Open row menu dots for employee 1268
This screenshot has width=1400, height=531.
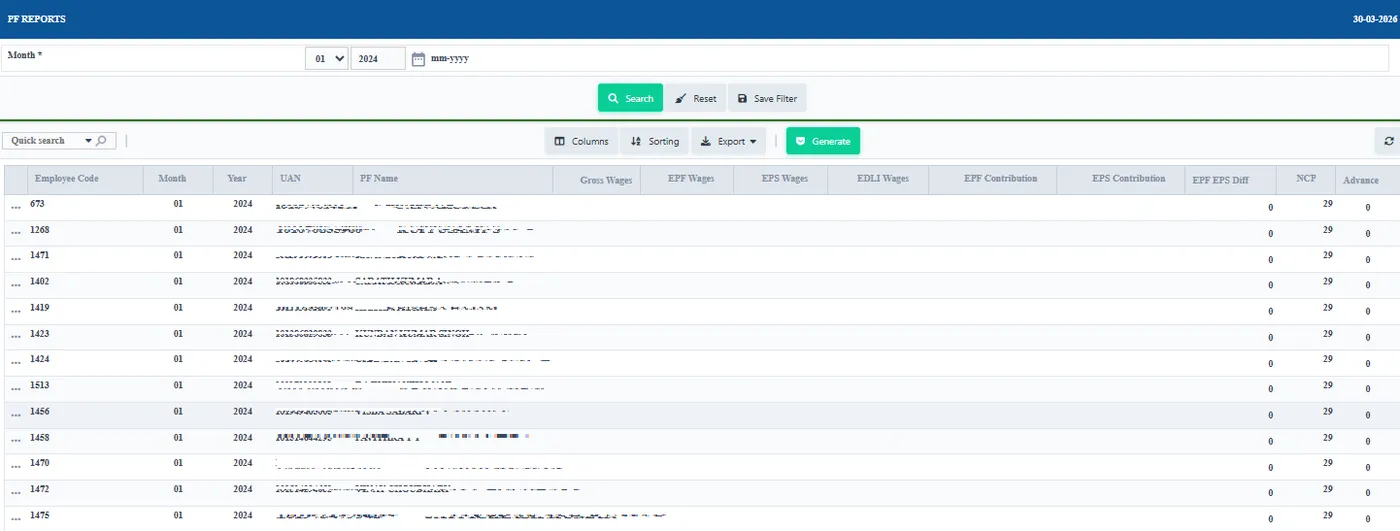[15, 233]
